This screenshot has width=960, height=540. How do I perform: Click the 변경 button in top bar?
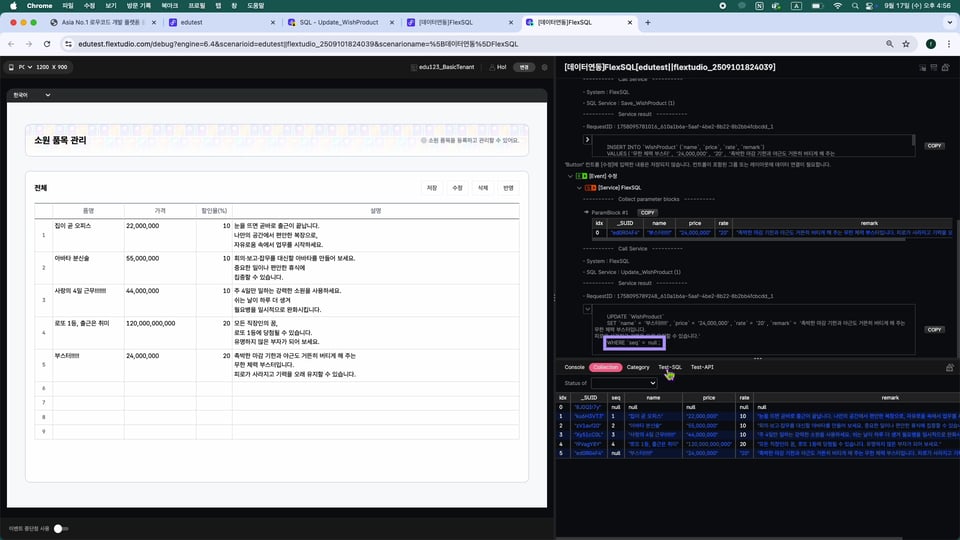[x=524, y=67]
